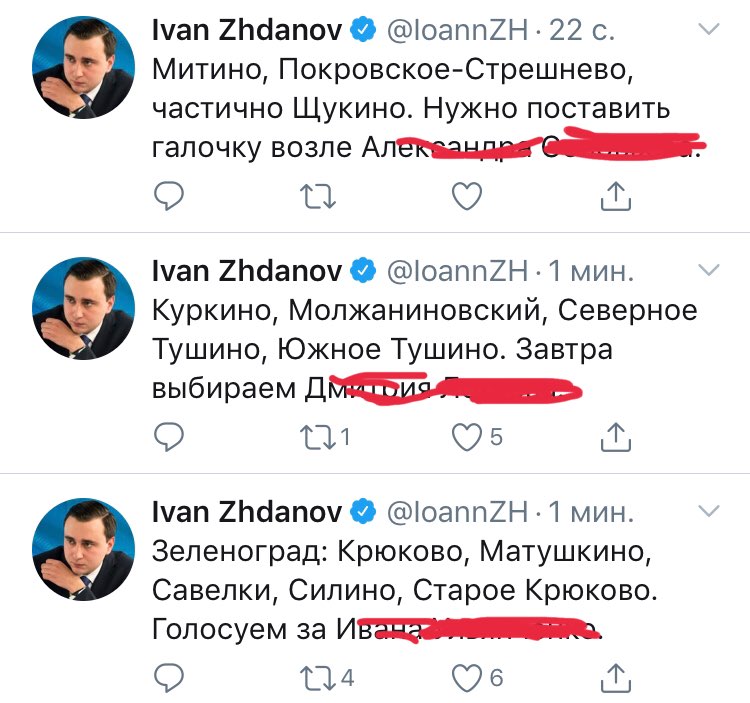Reply to the Куркино tweet
Image resolution: width=750 pixels, height=703 pixels.
170,436
